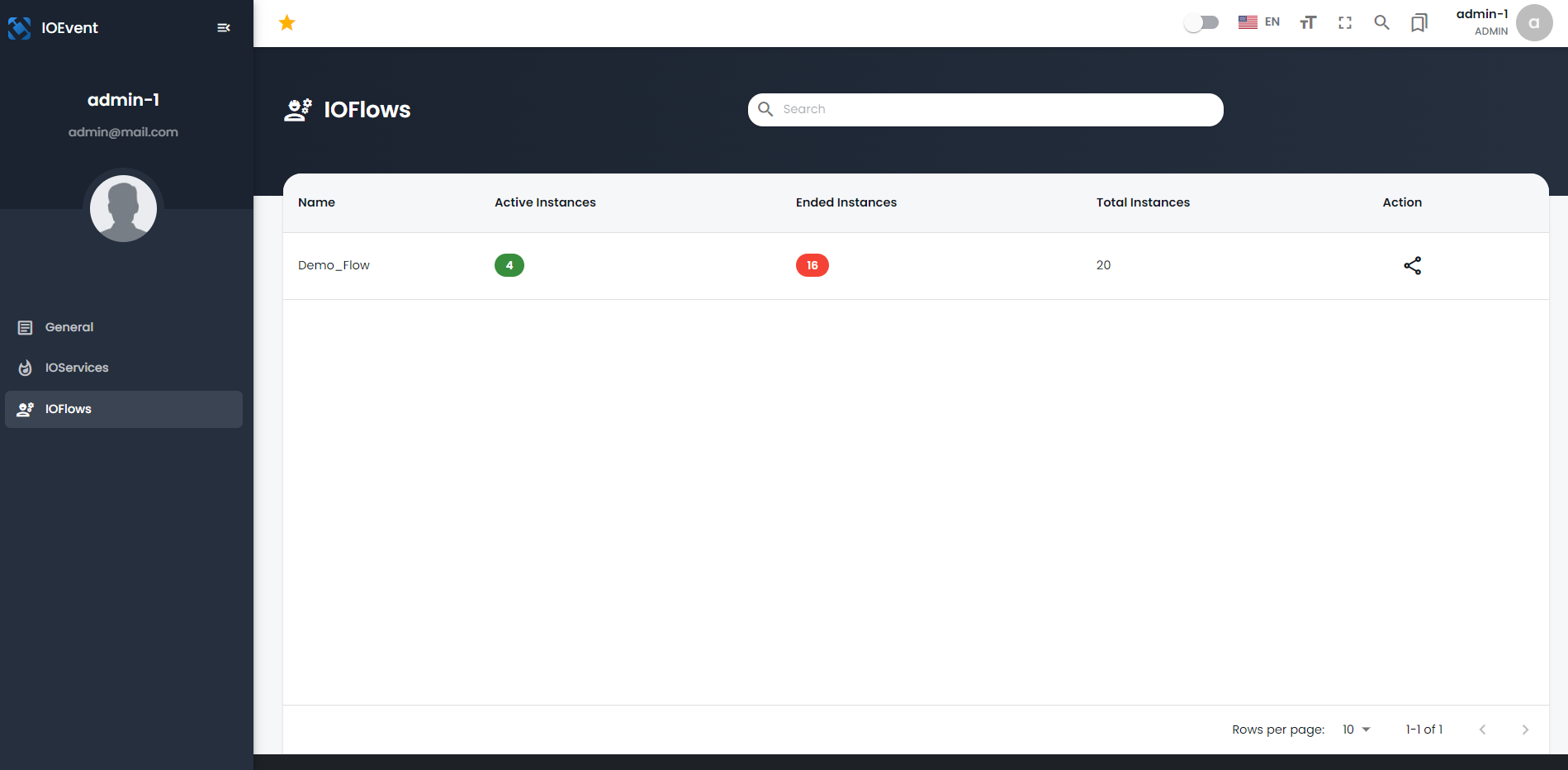Switch to the IOServices section

pos(76,368)
